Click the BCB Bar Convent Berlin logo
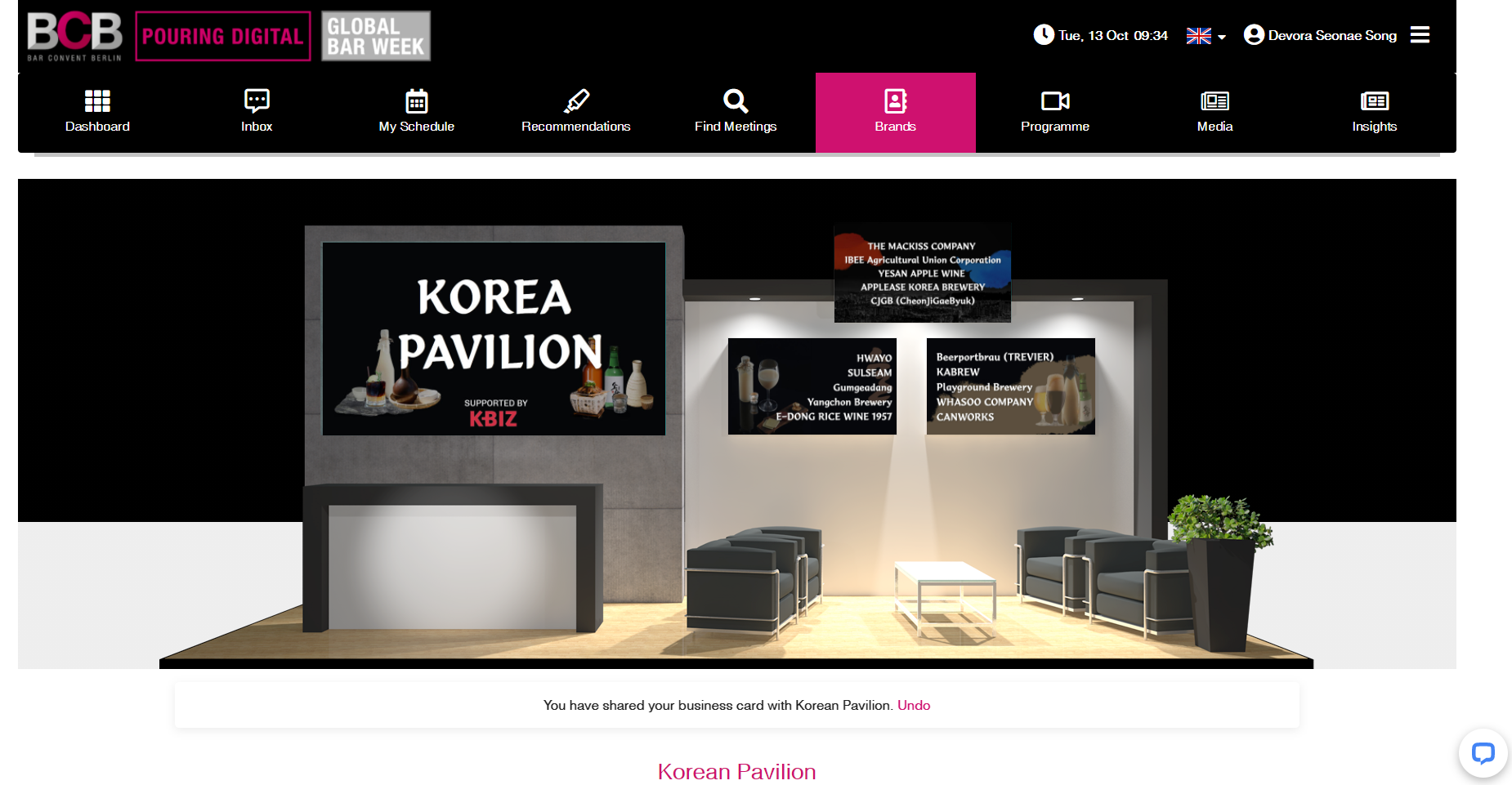Viewport: 1512px width, 785px height. tap(74, 36)
